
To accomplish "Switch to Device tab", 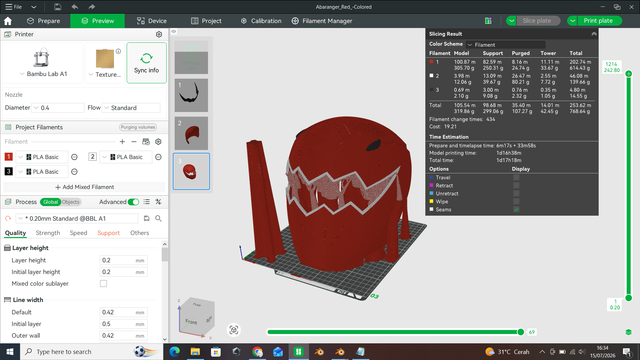I will 151,21.
